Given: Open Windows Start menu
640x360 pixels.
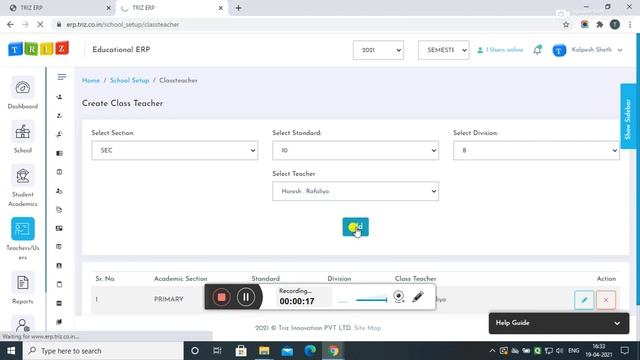Looking at the screenshot, I should [x=11, y=351].
